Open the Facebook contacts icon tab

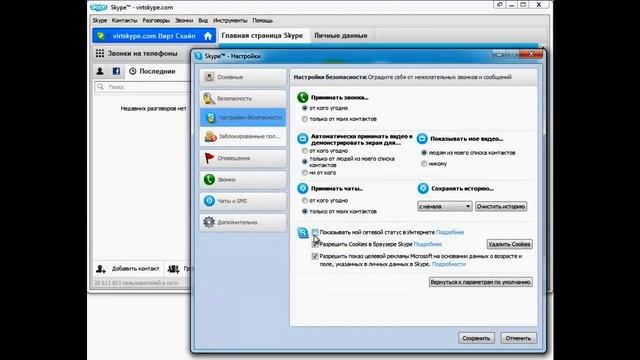116,71
